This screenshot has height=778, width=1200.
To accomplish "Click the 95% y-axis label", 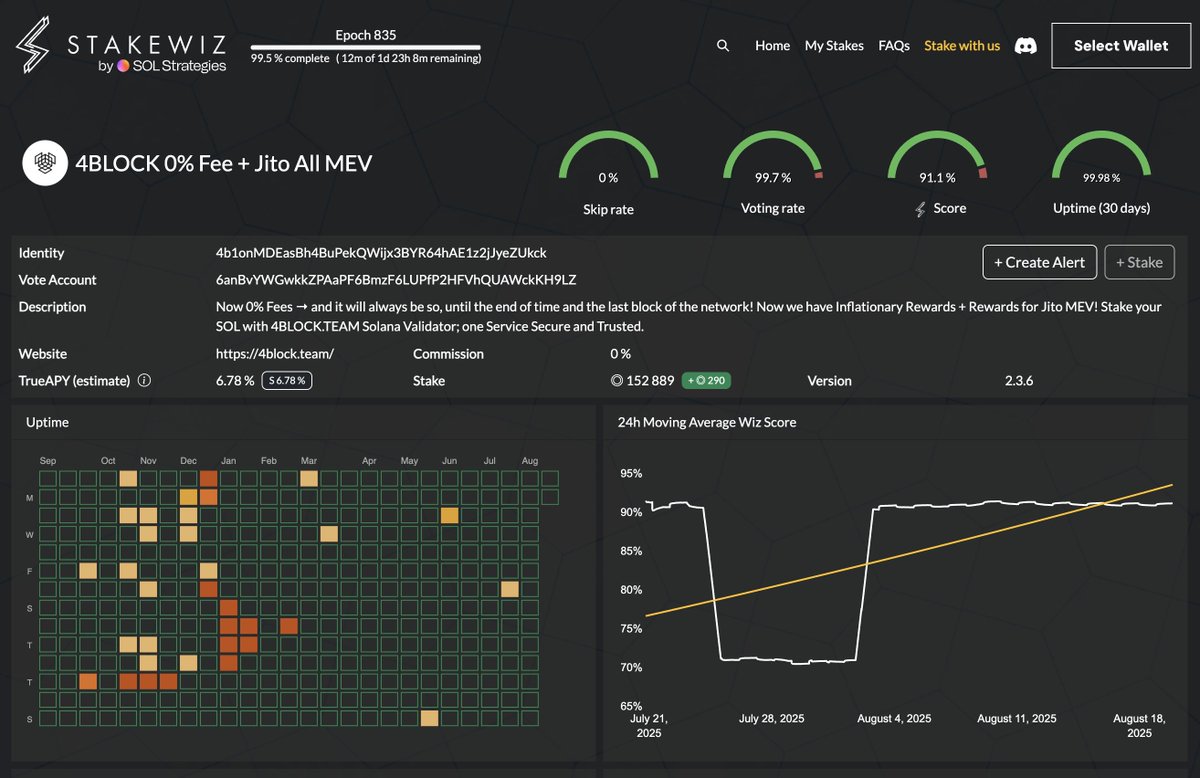I will point(631,473).
